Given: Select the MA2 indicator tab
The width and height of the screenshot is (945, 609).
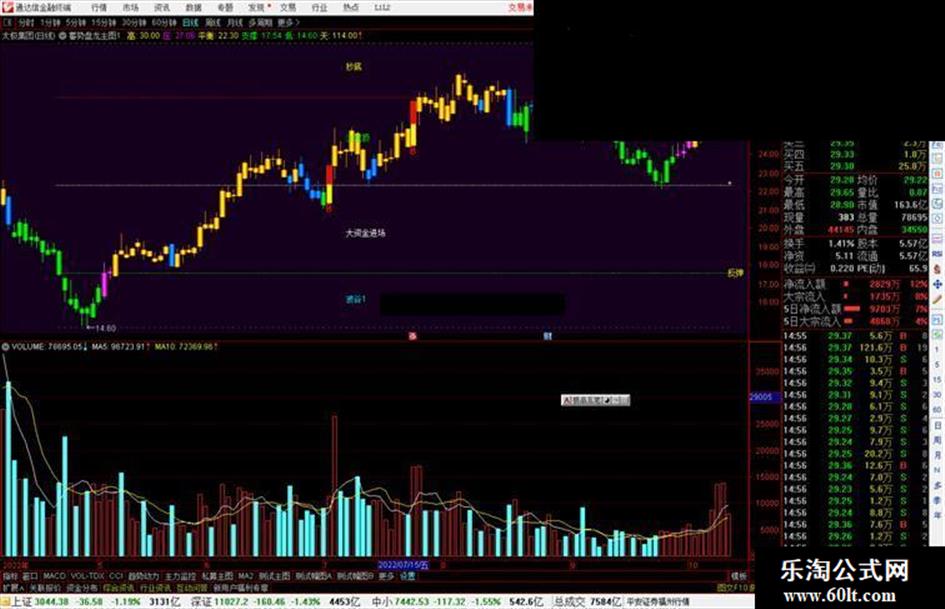Looking at the screenshot, I should [x=246, y=576].
